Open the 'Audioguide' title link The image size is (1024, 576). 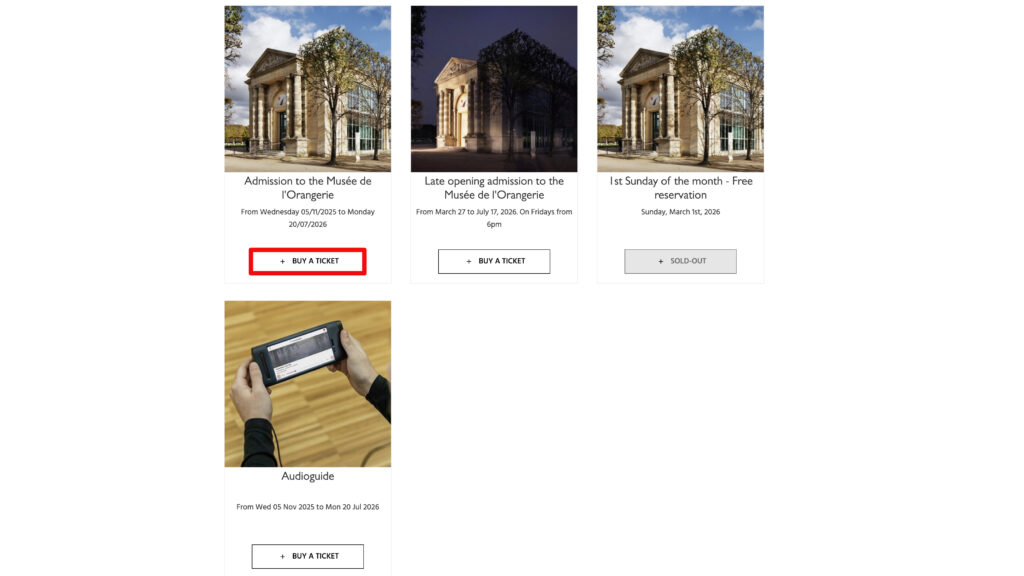click(308, 476)
